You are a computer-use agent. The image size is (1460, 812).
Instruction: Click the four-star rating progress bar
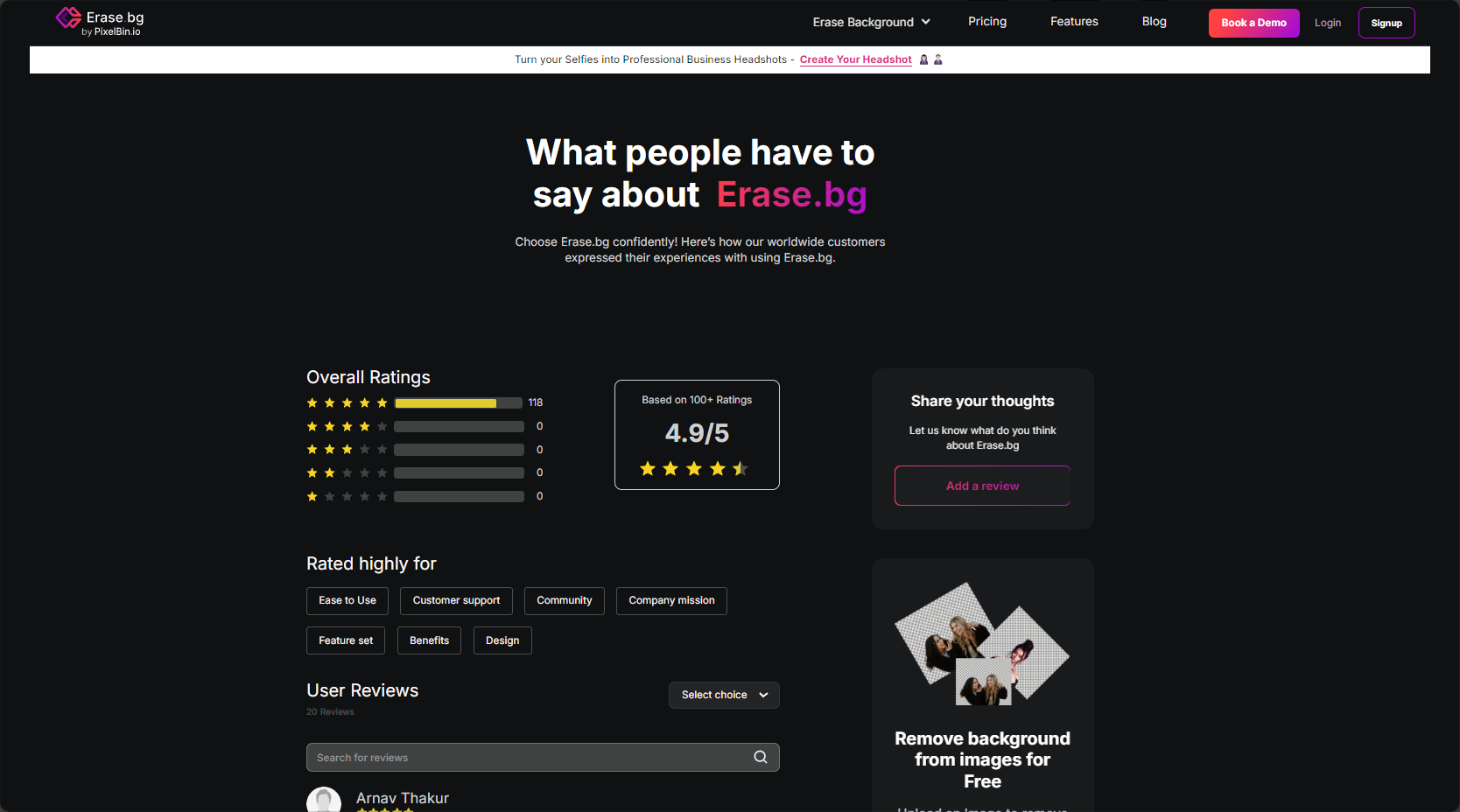point(459,427)
